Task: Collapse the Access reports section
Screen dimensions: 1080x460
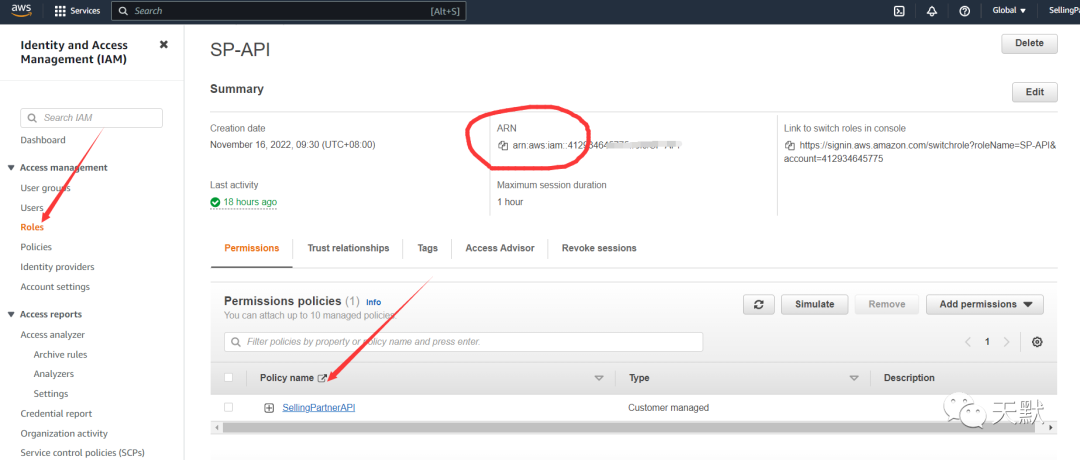Action: click(11, 314)
